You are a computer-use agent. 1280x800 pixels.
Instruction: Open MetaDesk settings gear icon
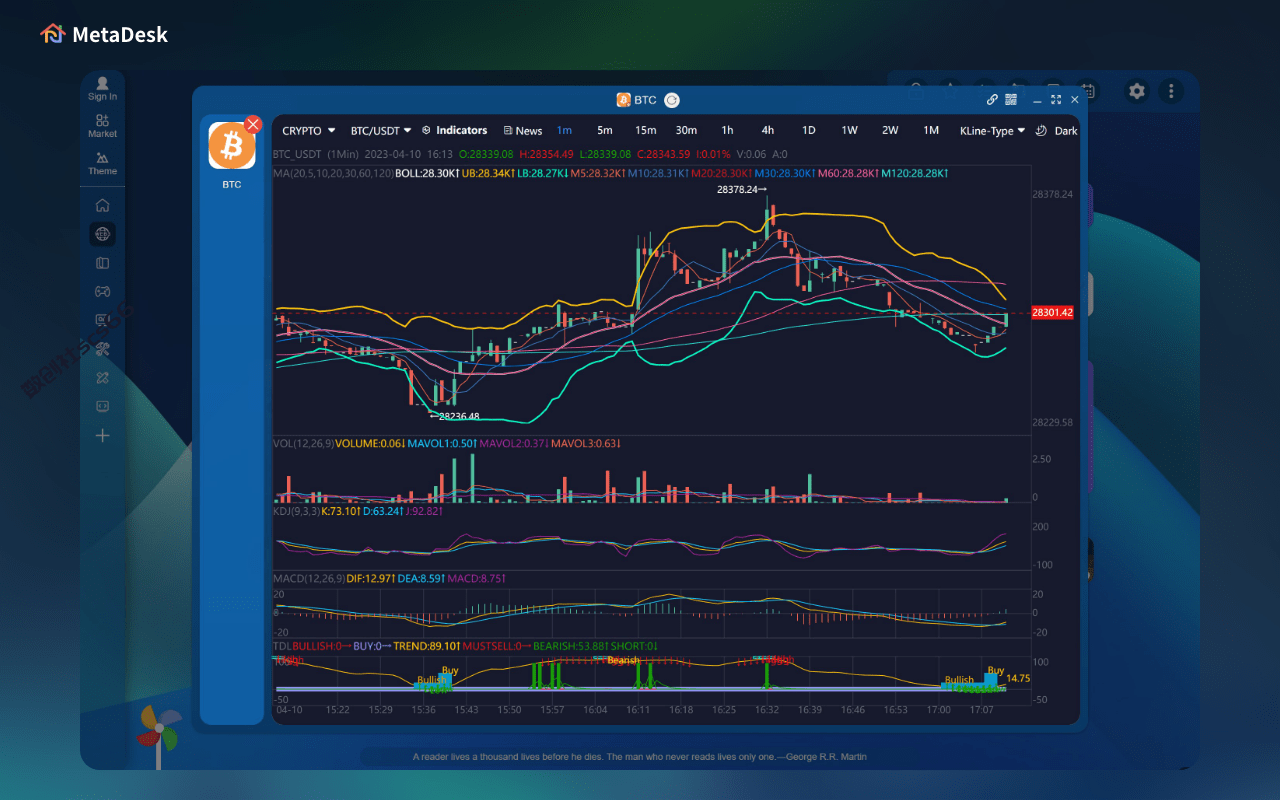tap(1137, 91)
